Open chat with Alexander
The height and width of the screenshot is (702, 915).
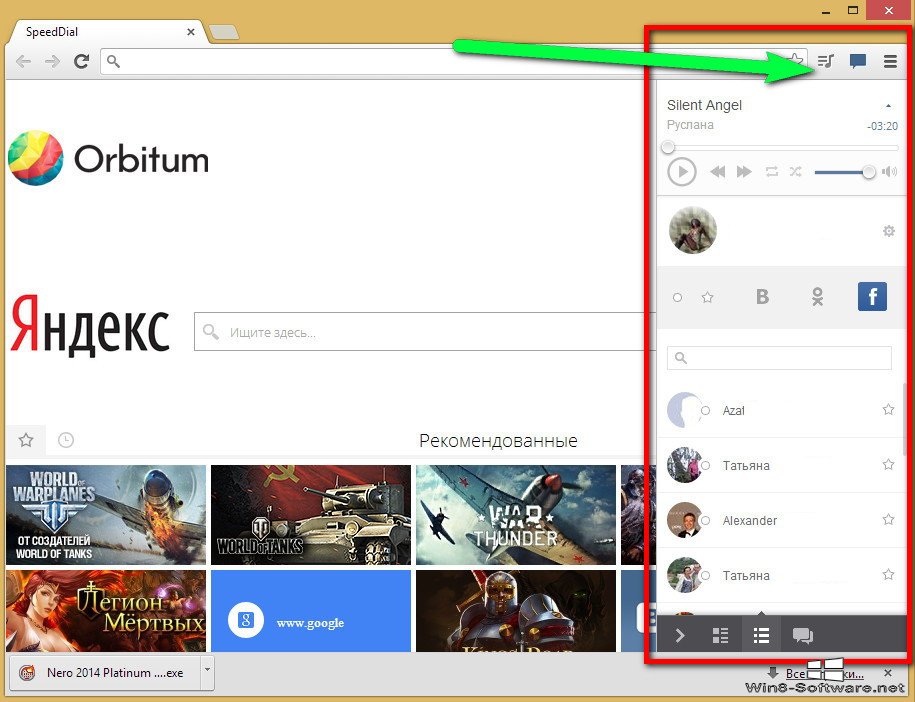pyautogui.click(x=781, y=520)
